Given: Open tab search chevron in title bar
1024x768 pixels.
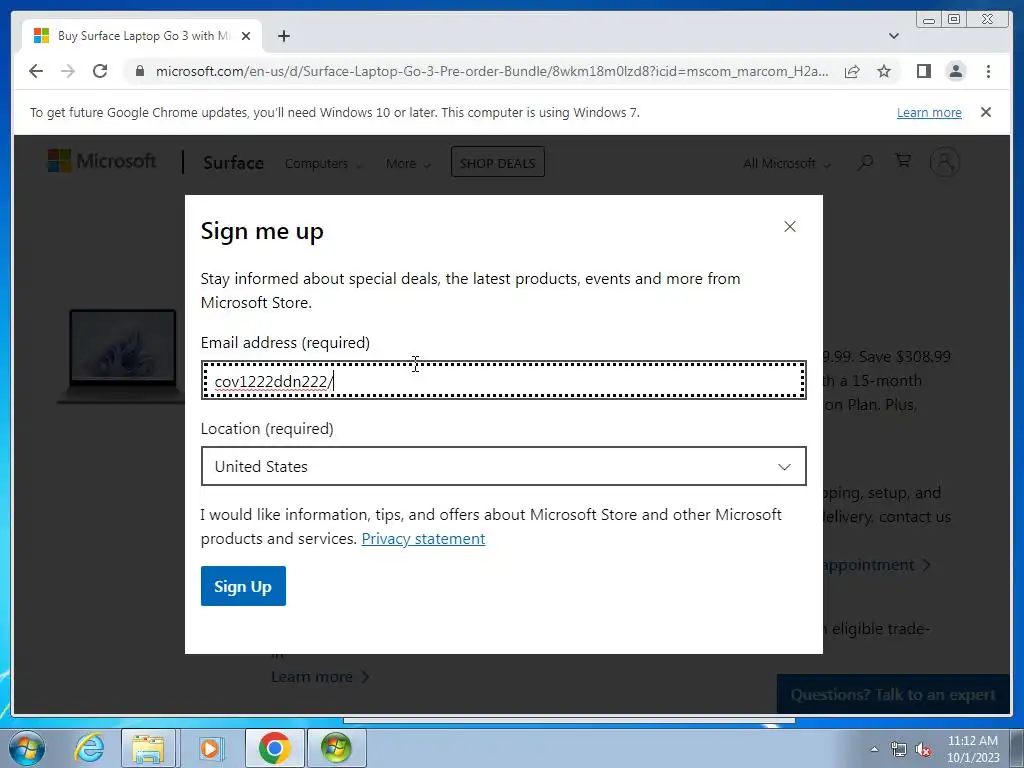Looking at the screenshot, I should pyautogui.click(x=893, y=36).
